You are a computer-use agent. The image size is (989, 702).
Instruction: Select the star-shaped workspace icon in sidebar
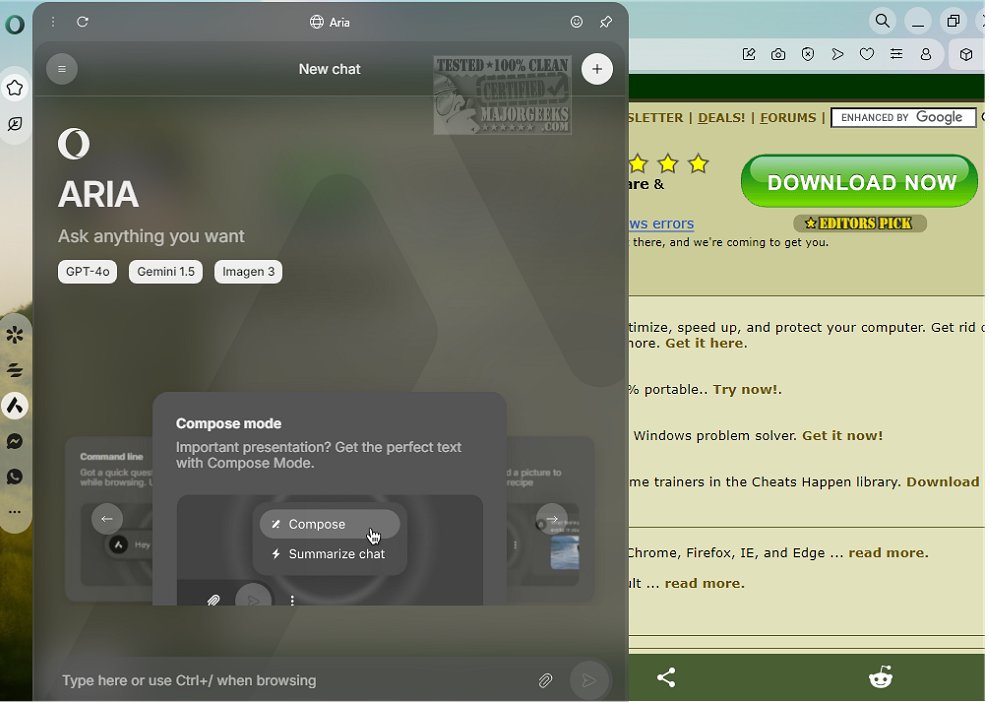click(15, 88)
